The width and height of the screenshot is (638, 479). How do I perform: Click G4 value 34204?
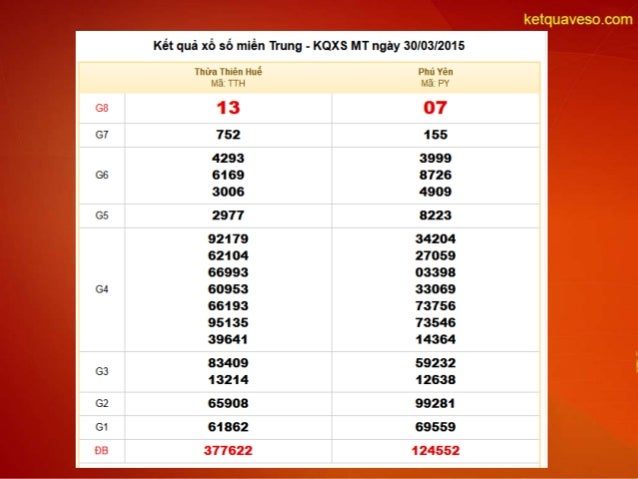point(435,239)
